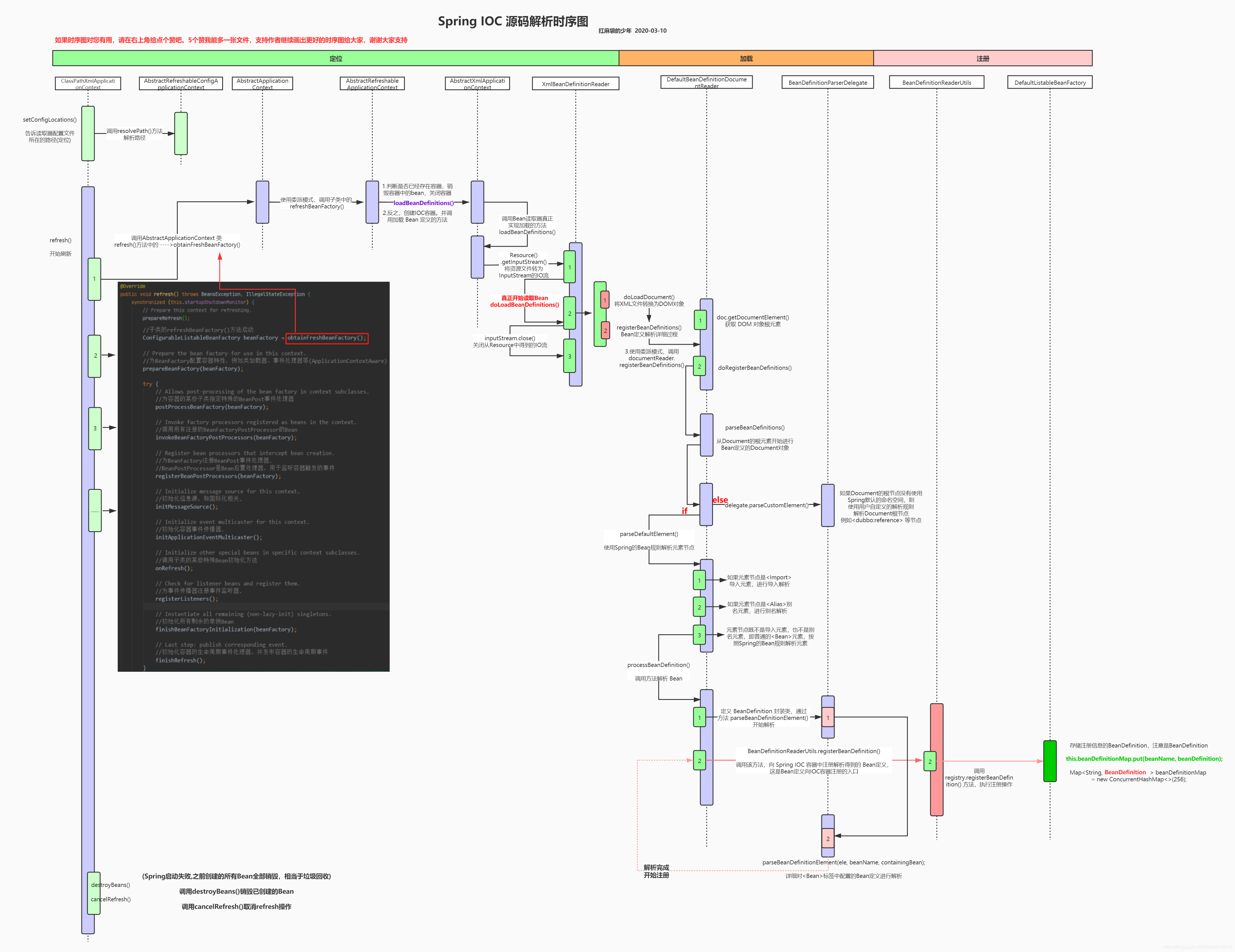Click the 'parseBeanDefinitions()' label

coord(755,428)
